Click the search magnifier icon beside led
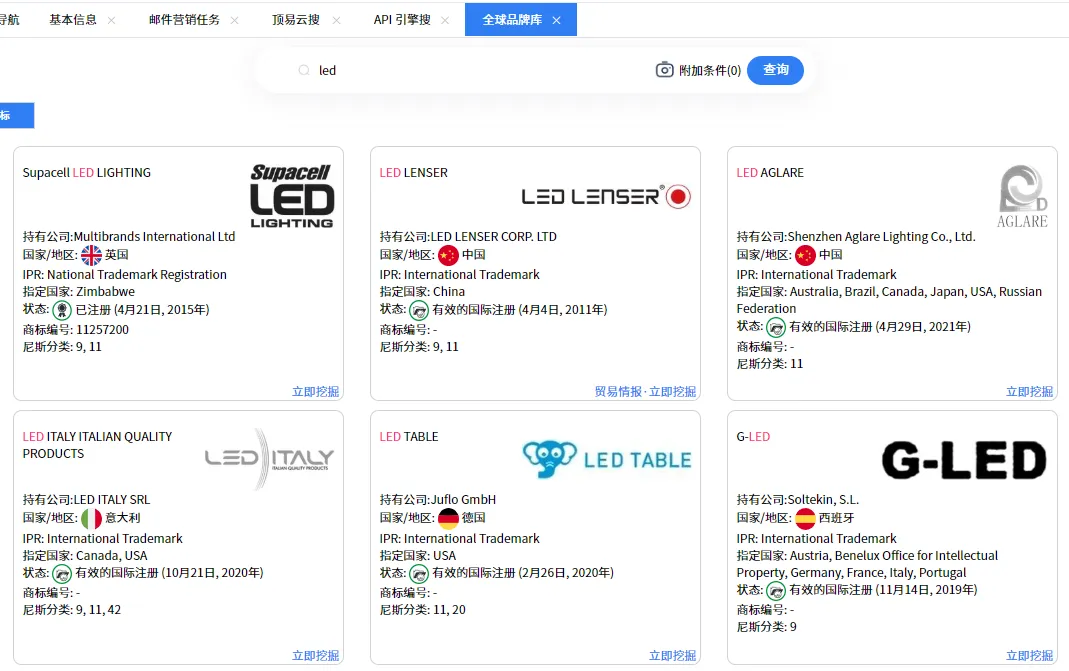The height and width of the screenshot is (671, 1069). [x=304, y=70]
